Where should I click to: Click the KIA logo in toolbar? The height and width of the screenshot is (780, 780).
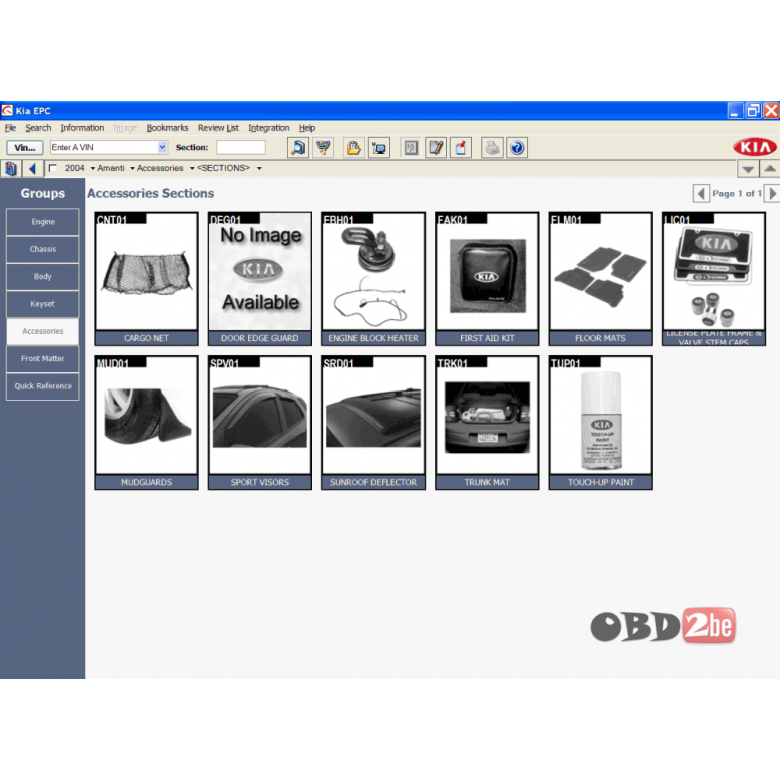754,147
